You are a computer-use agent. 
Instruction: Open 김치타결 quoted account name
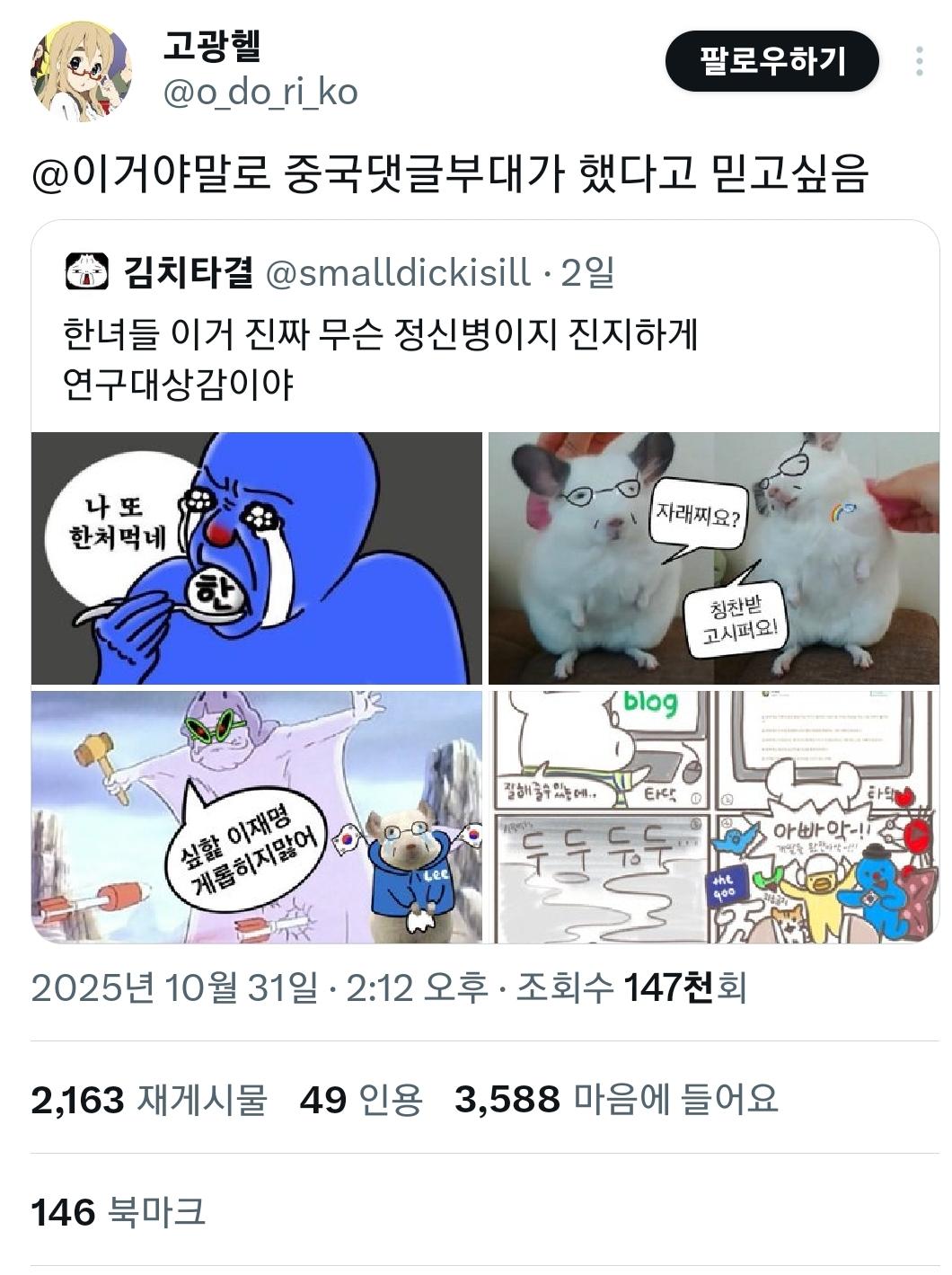189,272
